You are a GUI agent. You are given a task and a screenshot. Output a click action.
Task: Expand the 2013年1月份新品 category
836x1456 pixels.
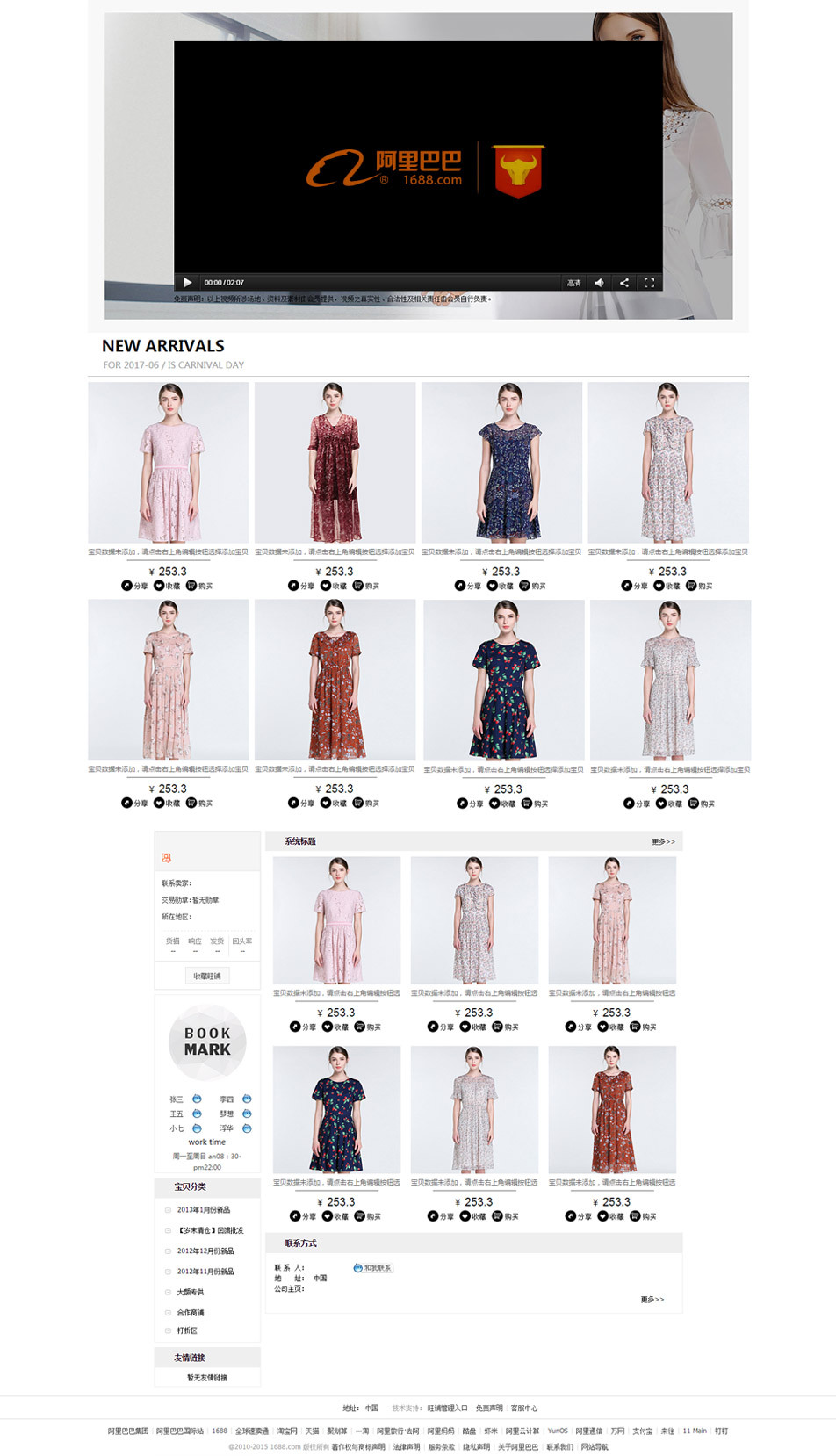coord(204,1210)
